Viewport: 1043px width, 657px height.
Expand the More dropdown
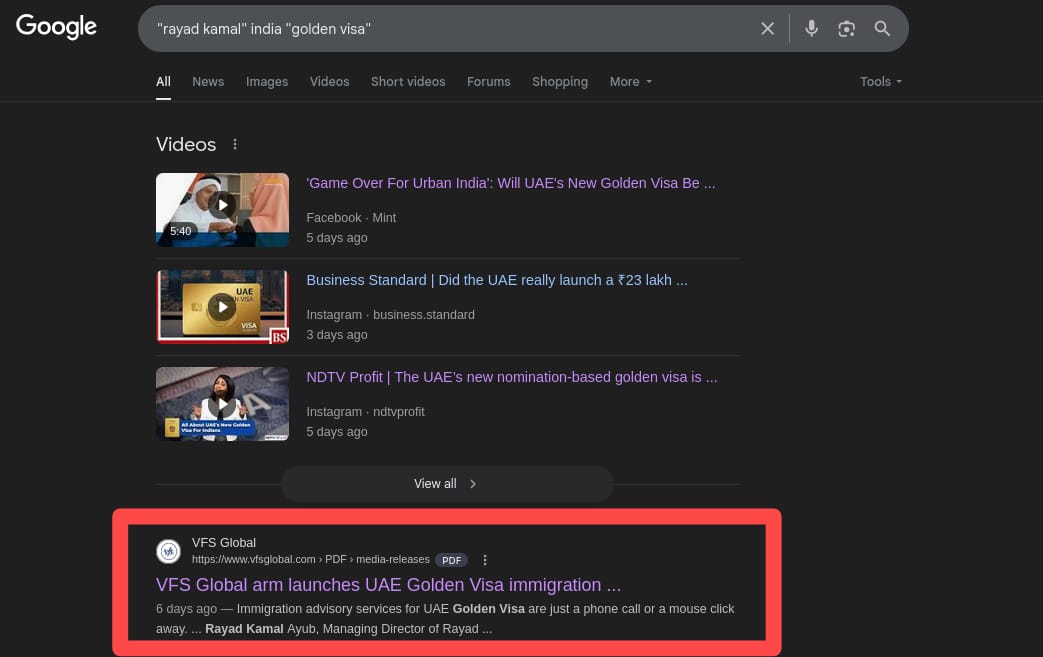[631, 82]
